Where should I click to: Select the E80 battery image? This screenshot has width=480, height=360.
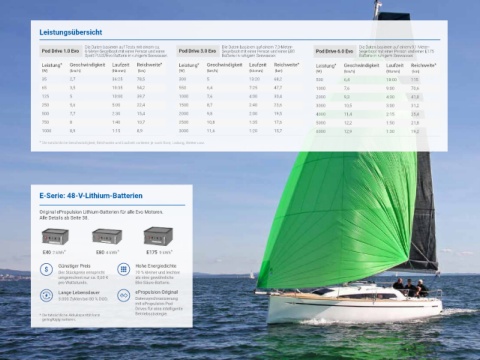click(x=107, y=236)
